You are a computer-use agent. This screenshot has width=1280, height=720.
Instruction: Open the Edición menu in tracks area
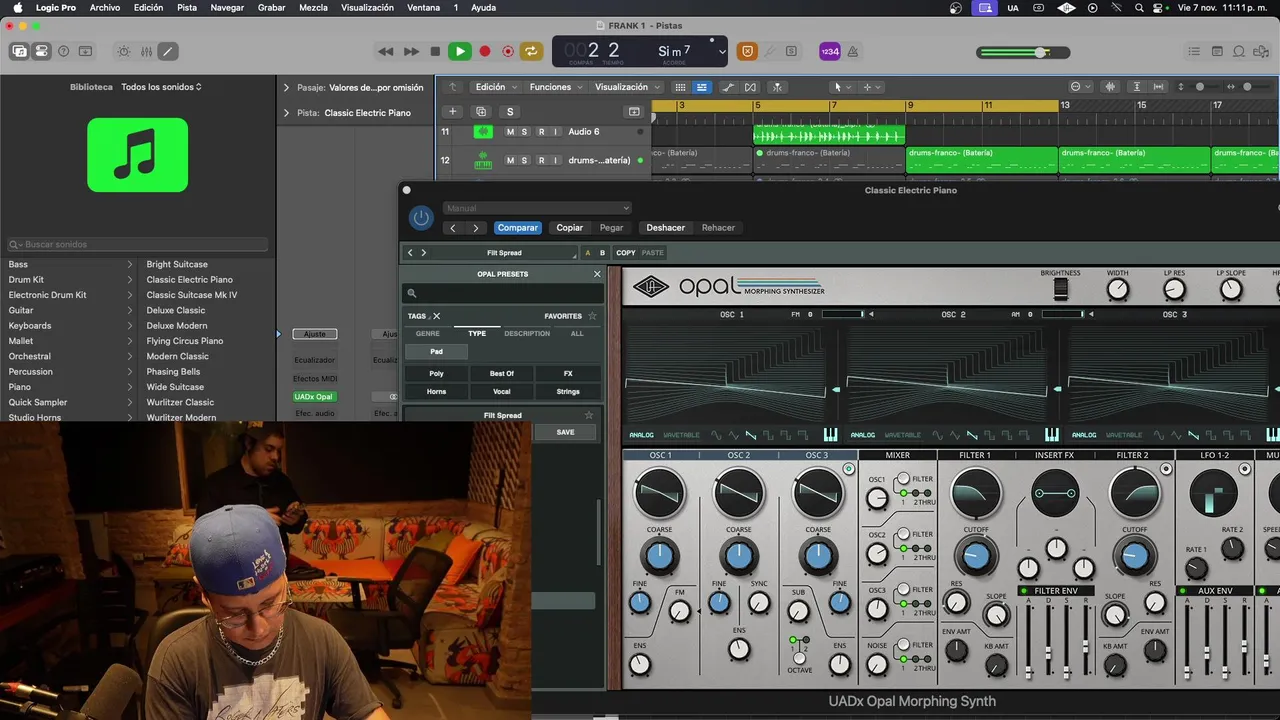pyautogui.click(x=494, y=87)
